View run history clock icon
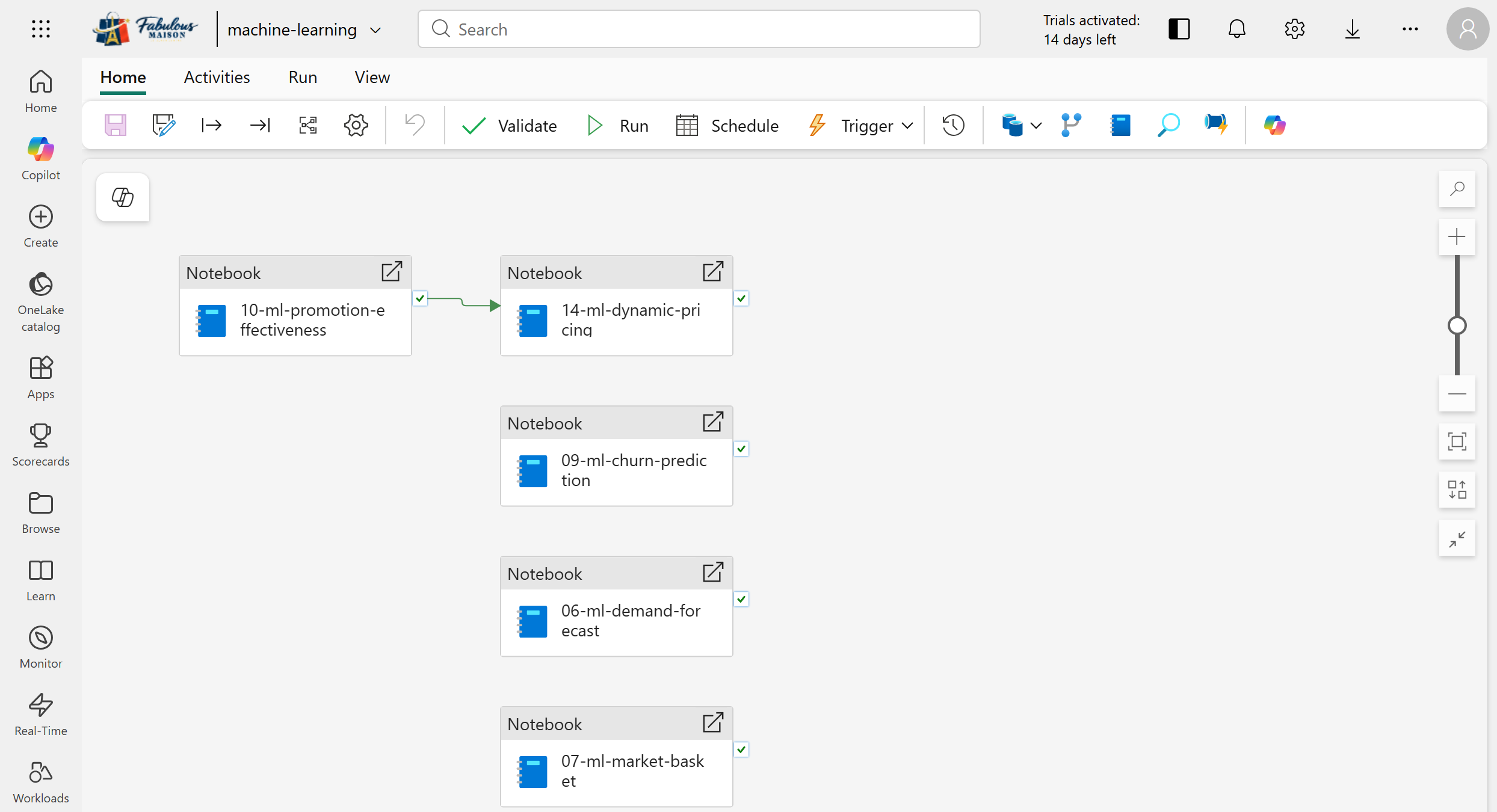Viewport: 1497px width, 812px height. tap(954, 125)
